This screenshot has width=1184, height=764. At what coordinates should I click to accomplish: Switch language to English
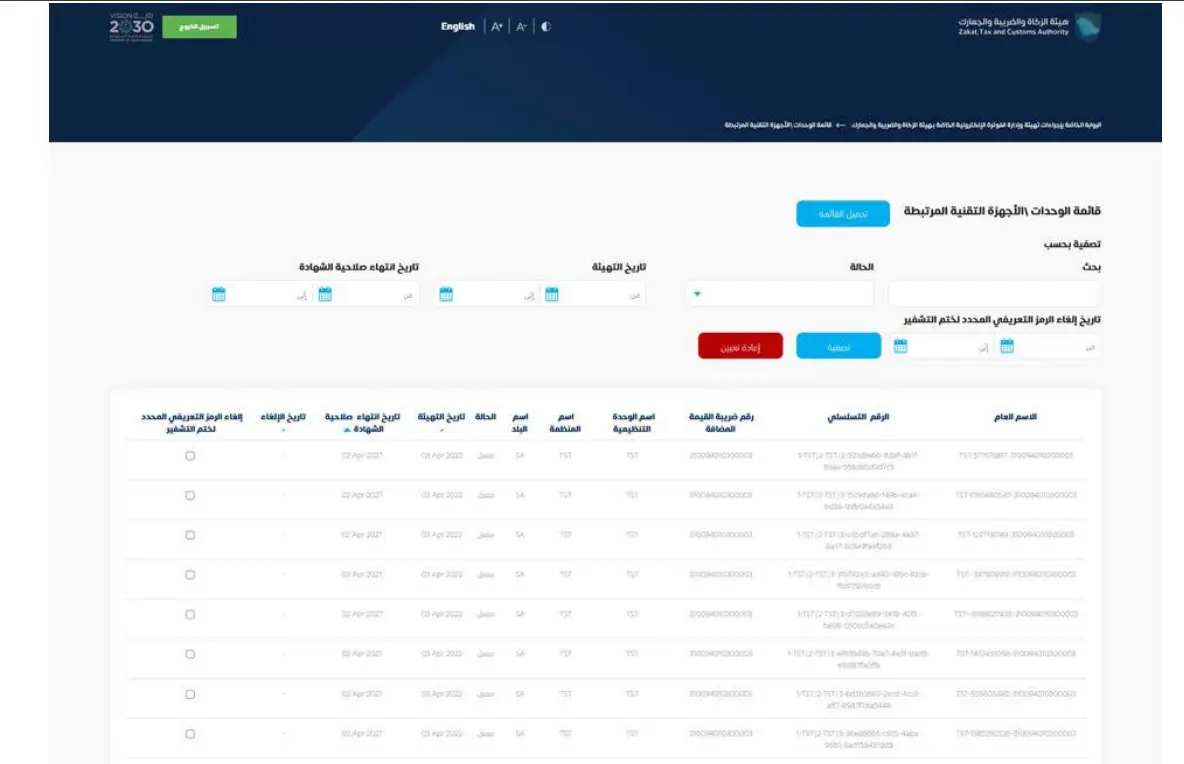click(458, 27)
